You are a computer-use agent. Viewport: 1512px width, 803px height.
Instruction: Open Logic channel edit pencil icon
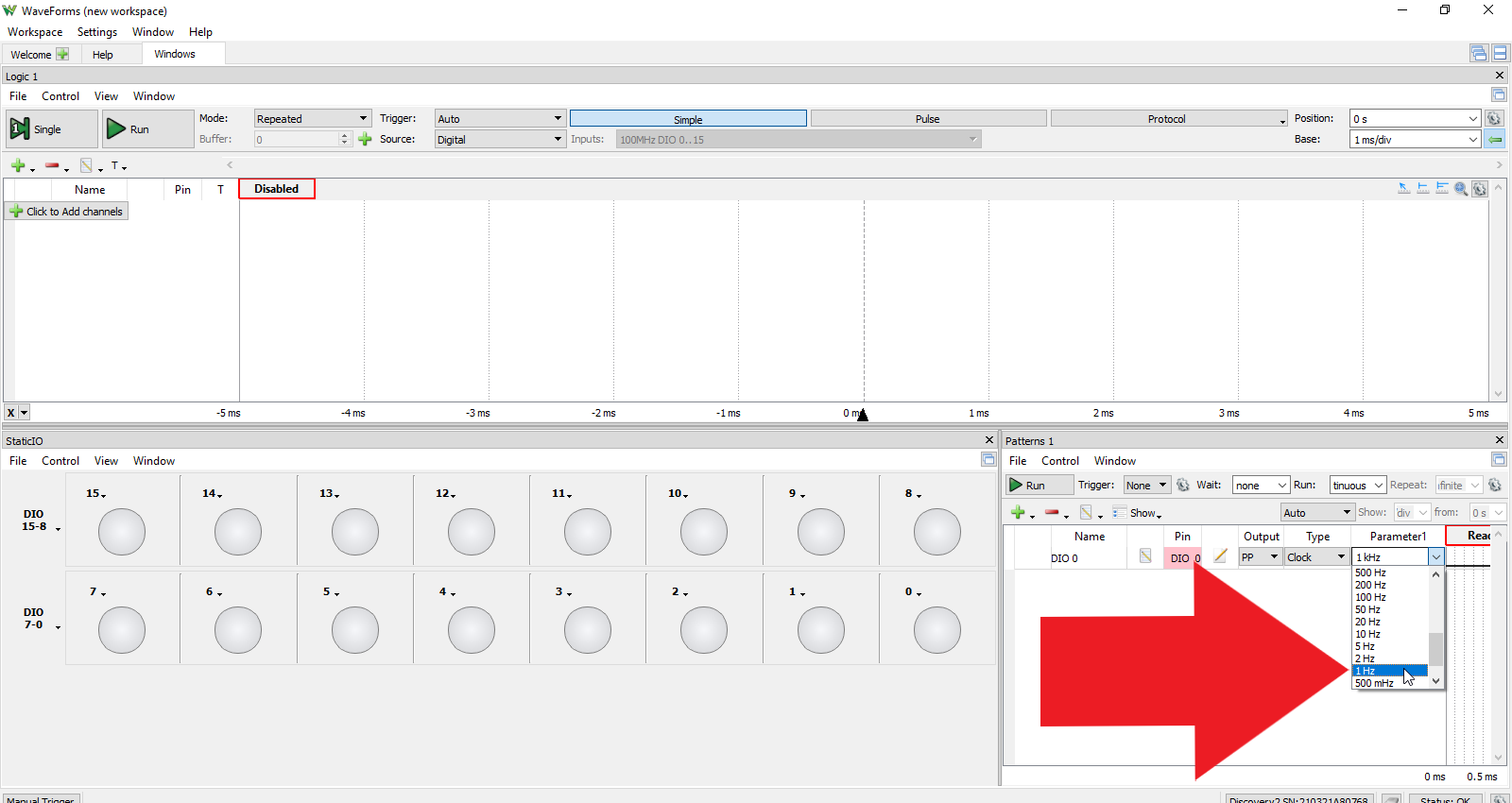coord(86,166)
